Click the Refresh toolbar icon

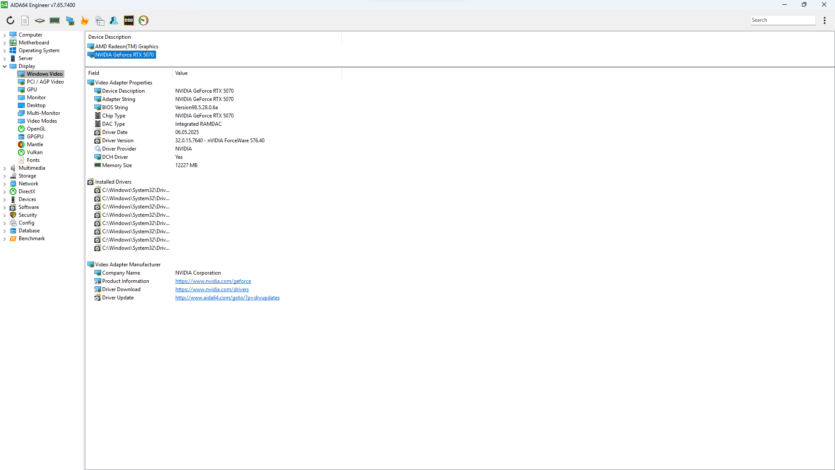[10, 20]
